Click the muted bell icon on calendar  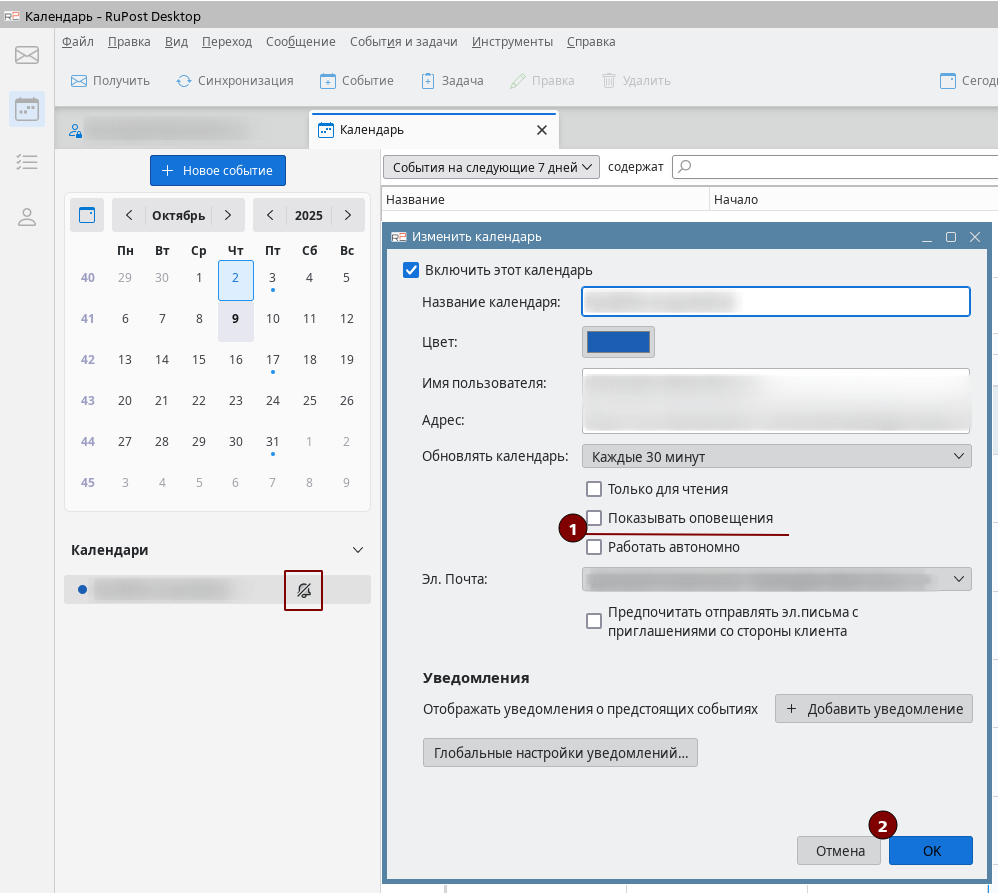[x=304, y=590]
